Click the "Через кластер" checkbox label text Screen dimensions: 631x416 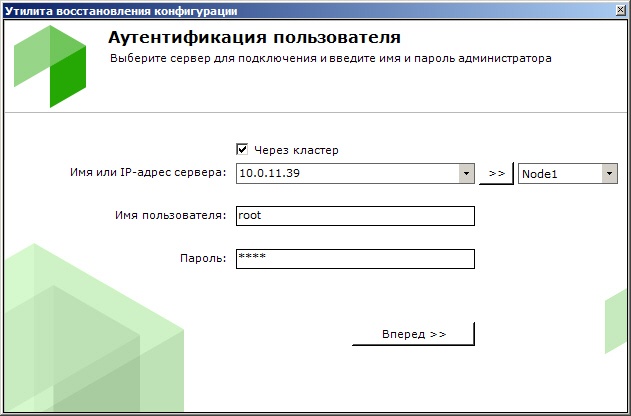297,150
